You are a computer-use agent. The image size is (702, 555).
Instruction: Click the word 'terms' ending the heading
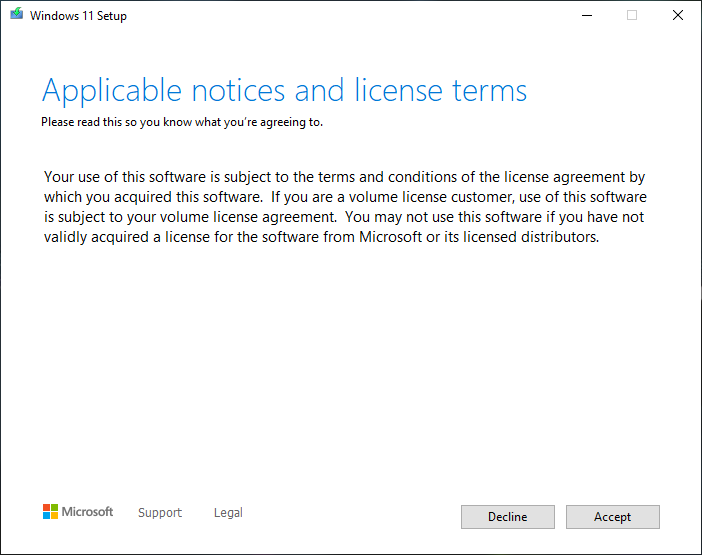489,91
